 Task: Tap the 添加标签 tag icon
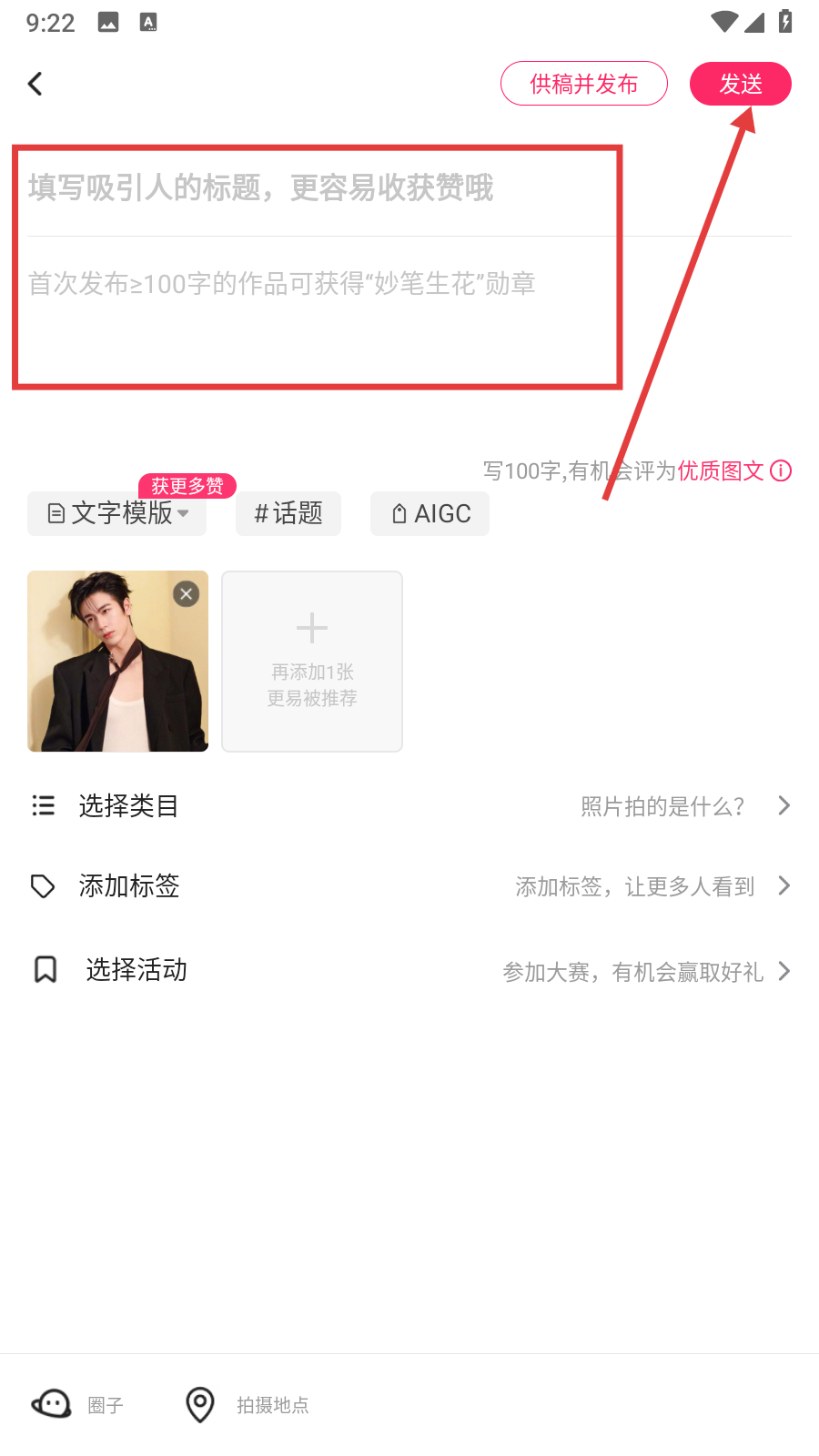43,885
